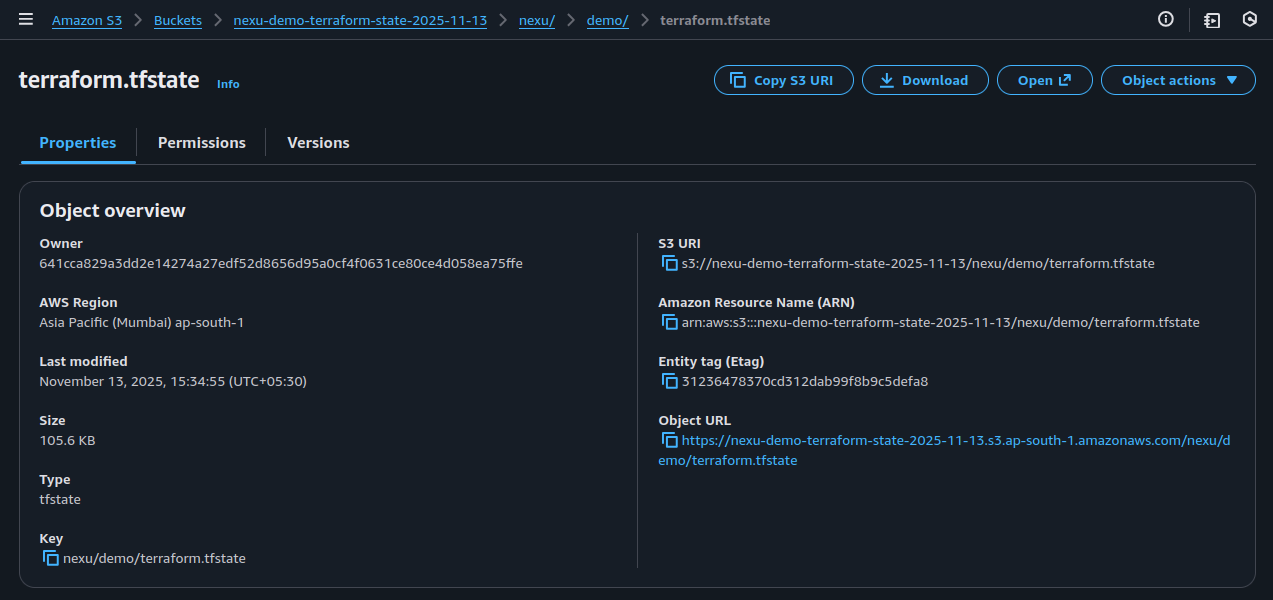Copy the Amazon Resource Name with copy icon
The width and height of the screenshot is (1273, 600).
(x=669, y=321)
